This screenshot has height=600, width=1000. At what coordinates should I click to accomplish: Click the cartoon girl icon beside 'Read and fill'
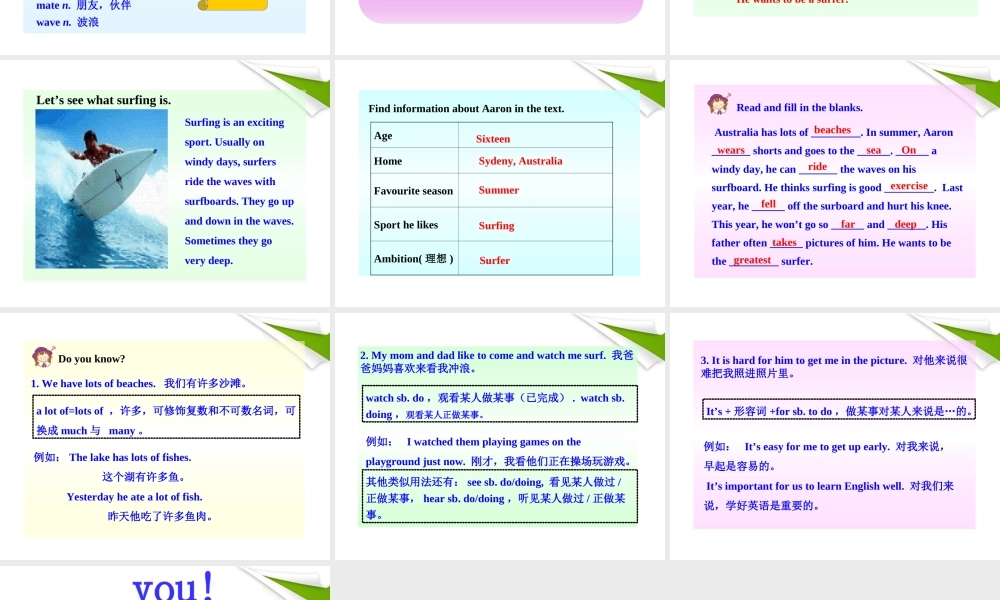pyautogui.click(x=719, y=103)
